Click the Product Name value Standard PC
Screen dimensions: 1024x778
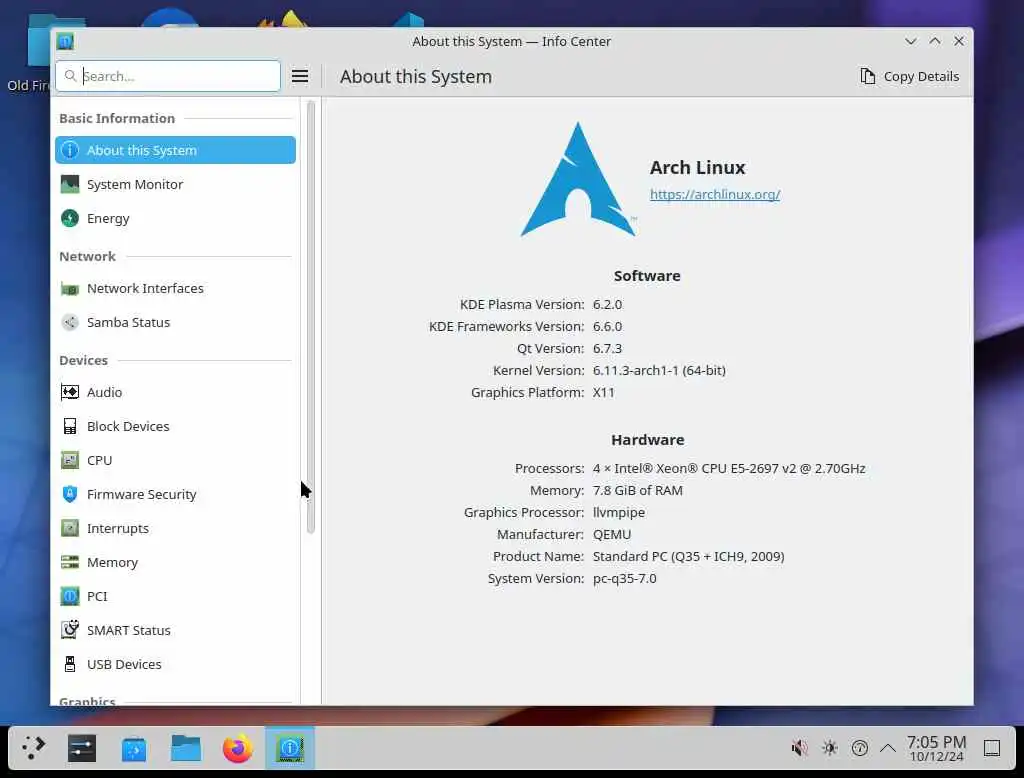[x=688, y=557]
